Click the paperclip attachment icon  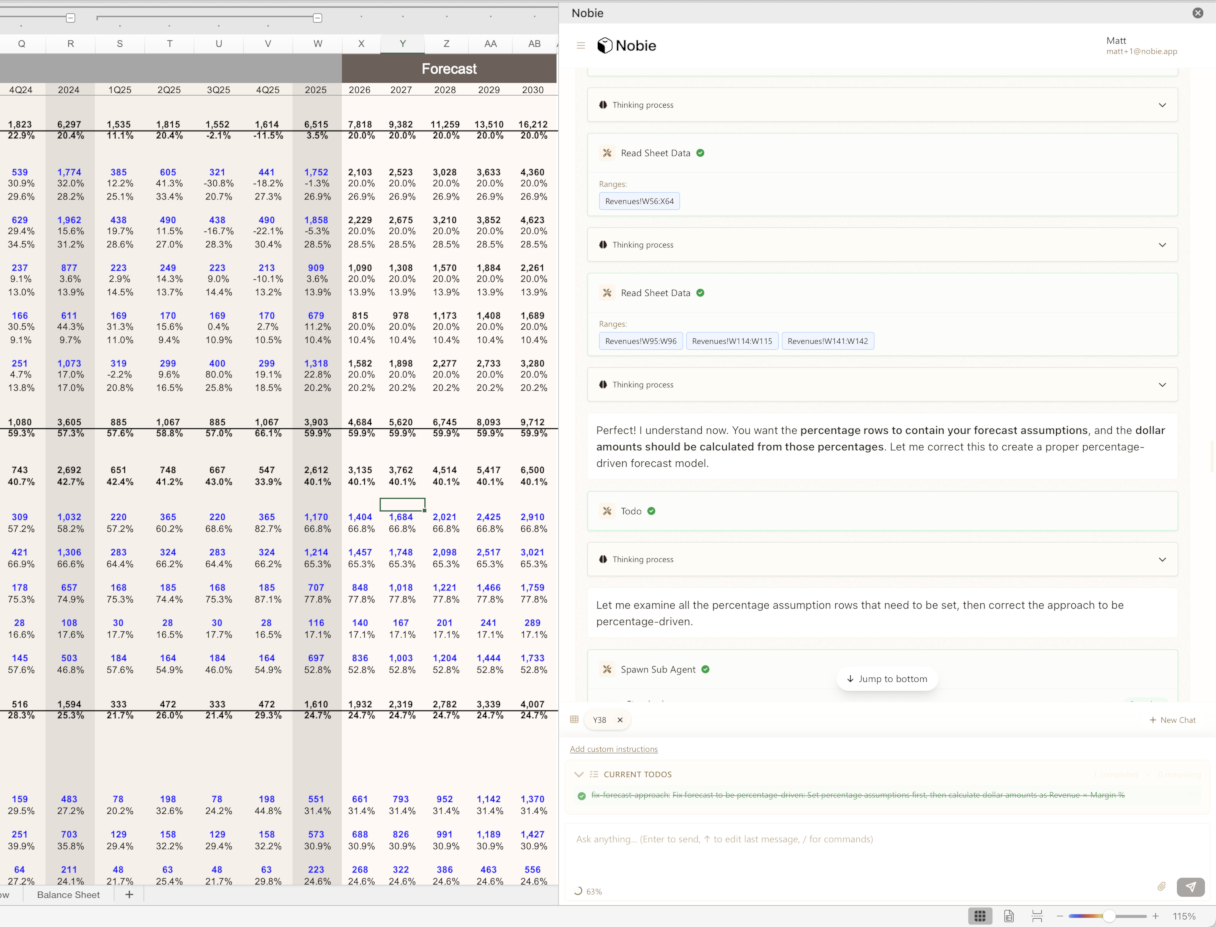(1162, 886)
